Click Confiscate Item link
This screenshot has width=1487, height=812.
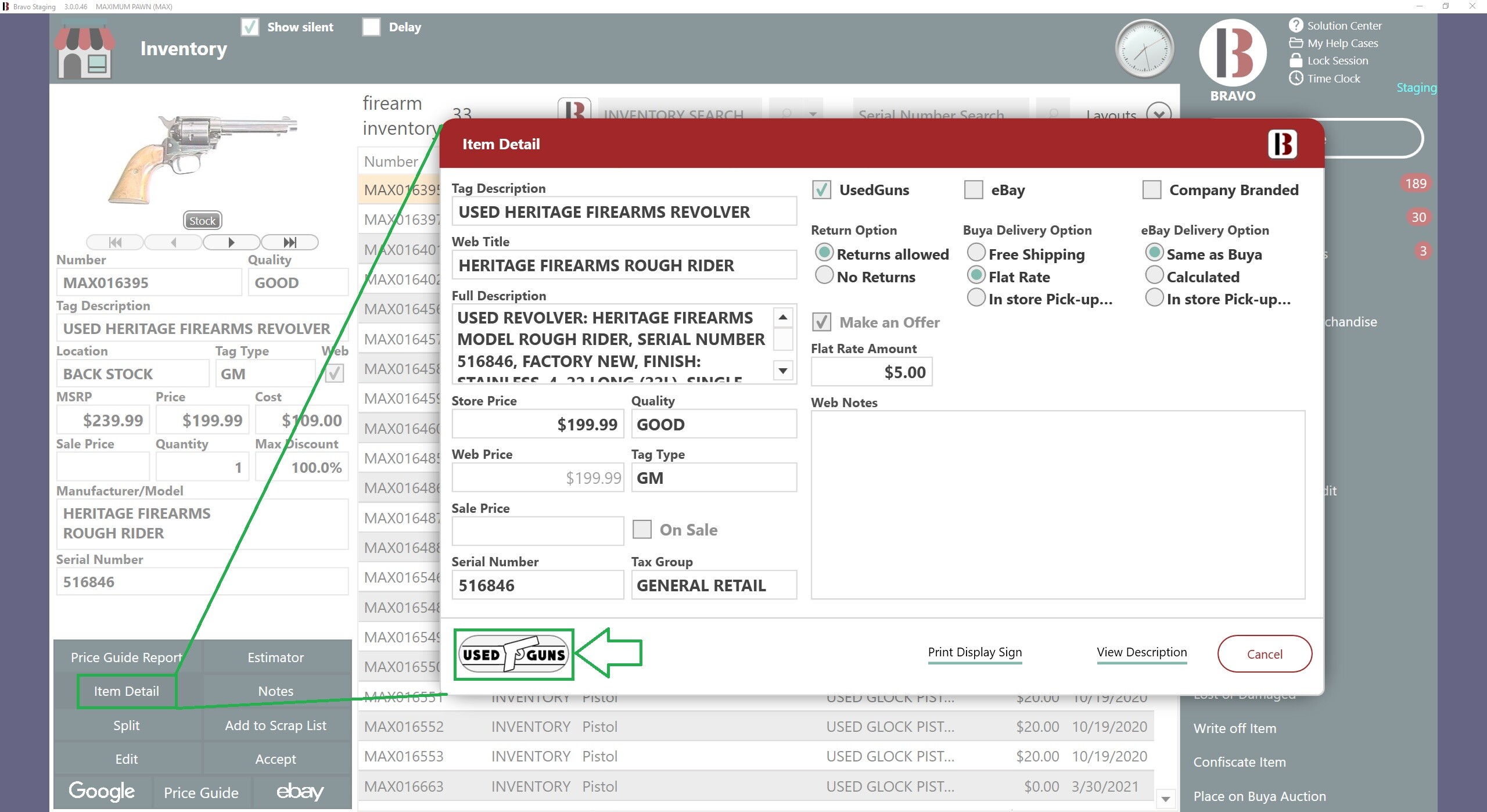(1240, 761)
